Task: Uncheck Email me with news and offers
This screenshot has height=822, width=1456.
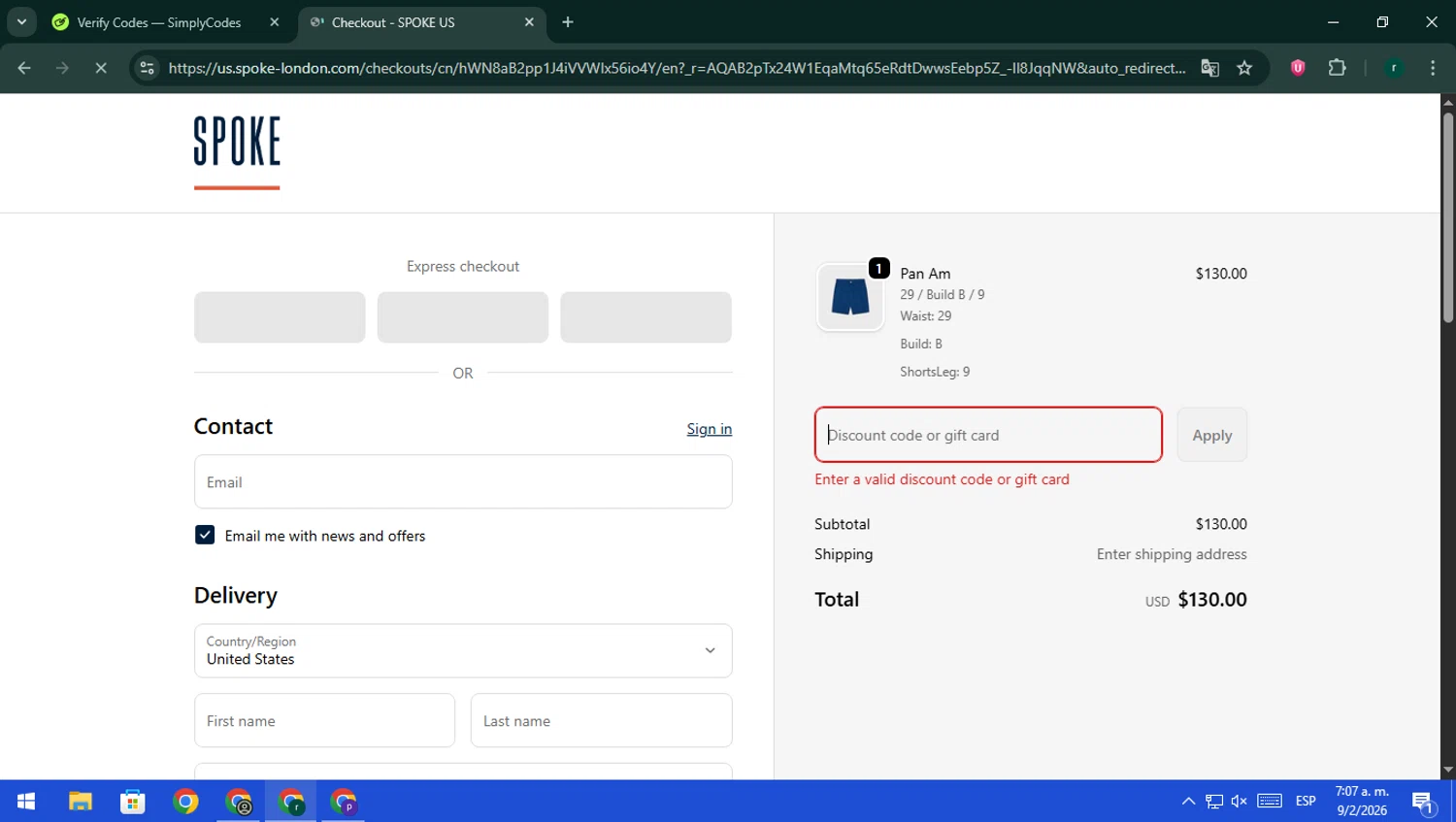Action: (x=205, y=536)
